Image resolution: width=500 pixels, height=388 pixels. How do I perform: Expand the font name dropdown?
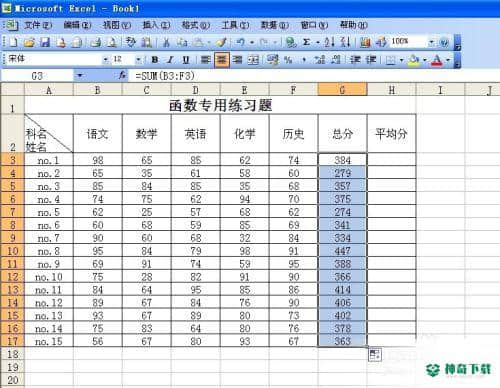coord(105,60)
